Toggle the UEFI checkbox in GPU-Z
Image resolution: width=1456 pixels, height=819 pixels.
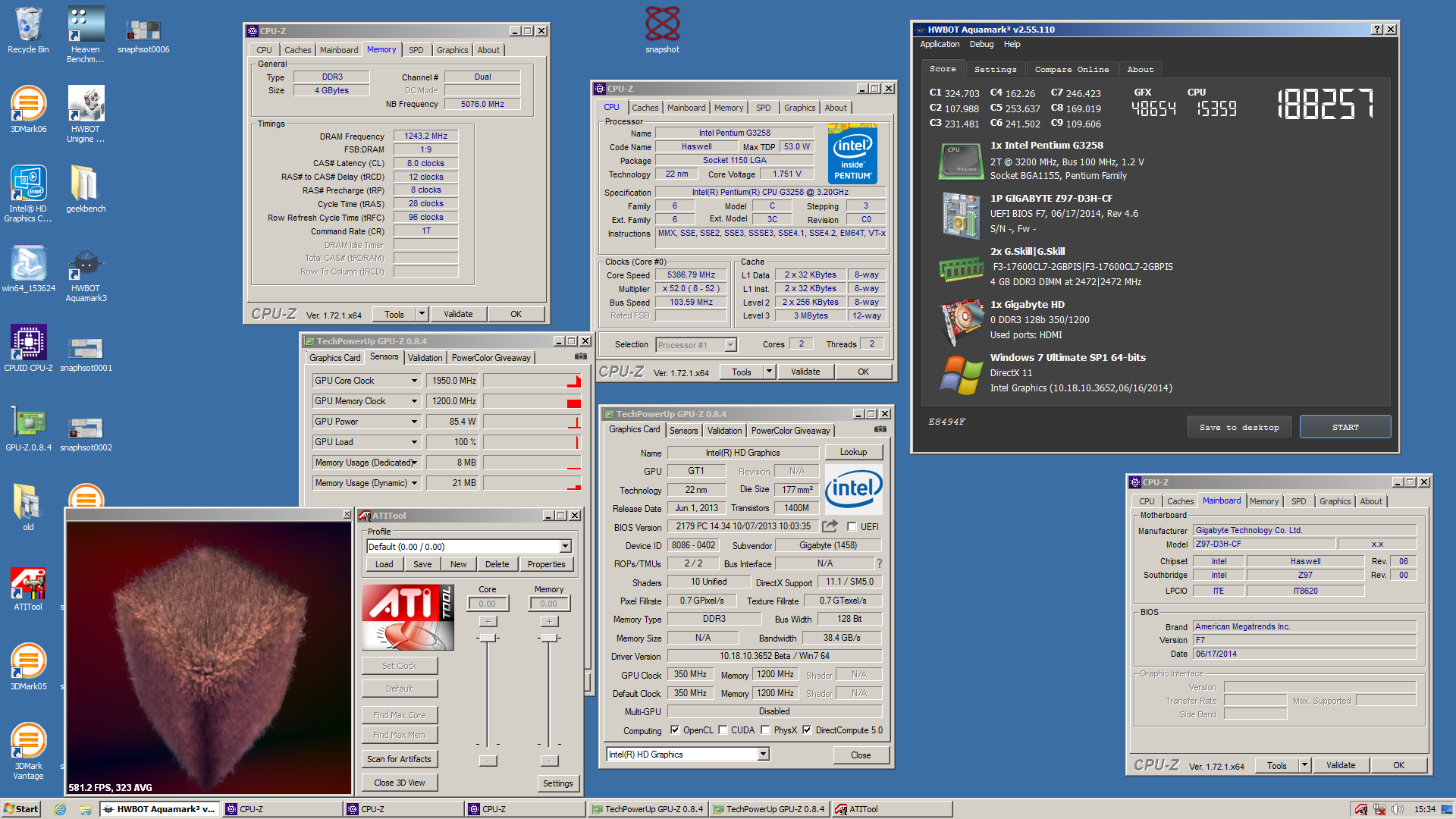[x=852, y=527]
